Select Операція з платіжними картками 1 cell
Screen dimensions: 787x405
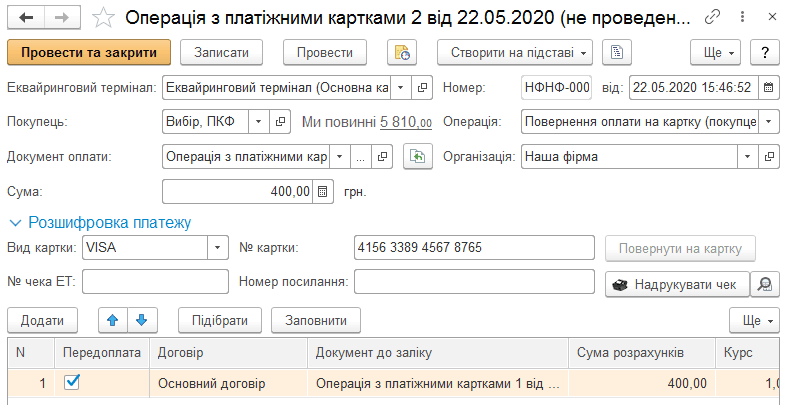tap(438, 384)
